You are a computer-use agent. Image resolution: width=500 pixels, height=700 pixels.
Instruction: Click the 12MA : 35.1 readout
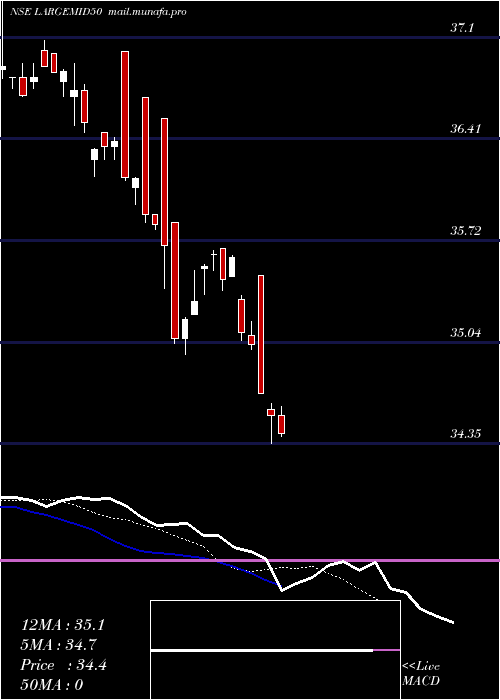pos(62,625)
